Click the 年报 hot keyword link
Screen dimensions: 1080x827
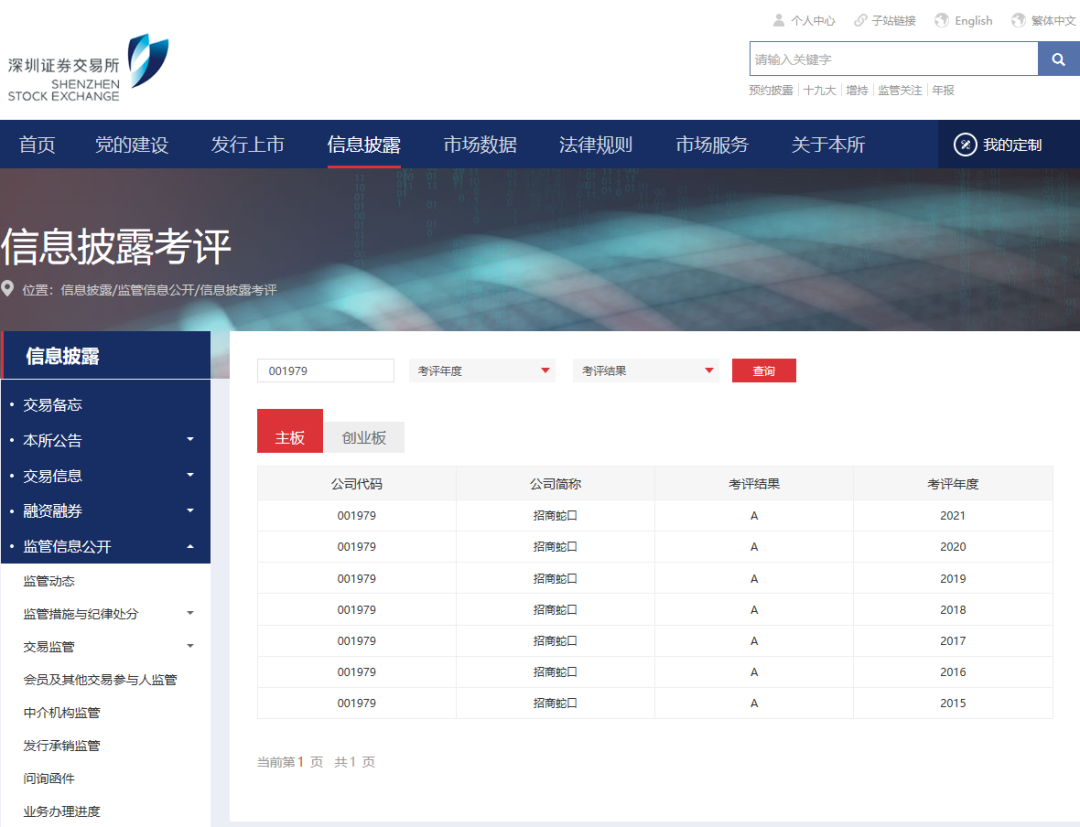(x=943, y=90)
